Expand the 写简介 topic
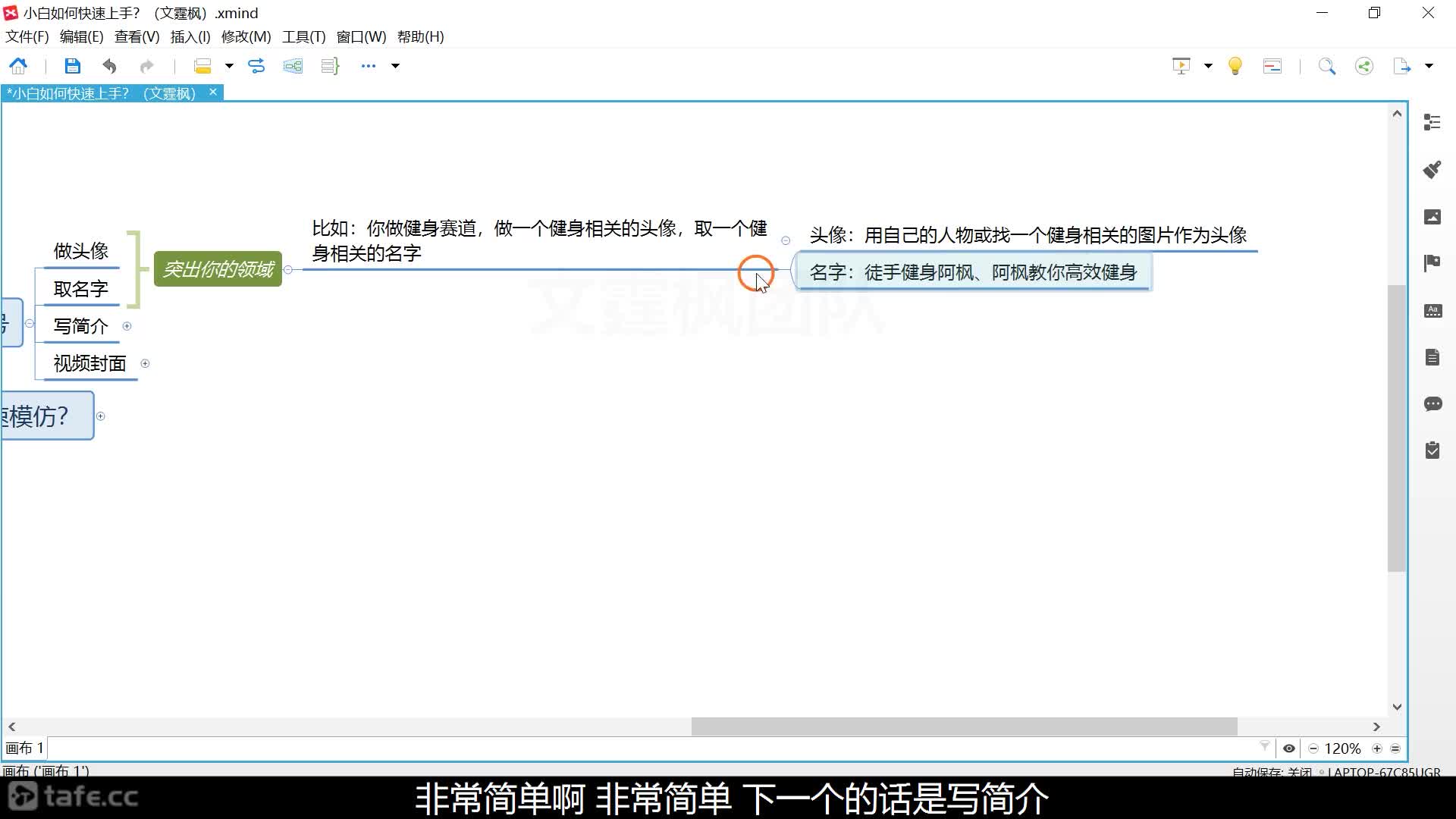 point(127,326)
